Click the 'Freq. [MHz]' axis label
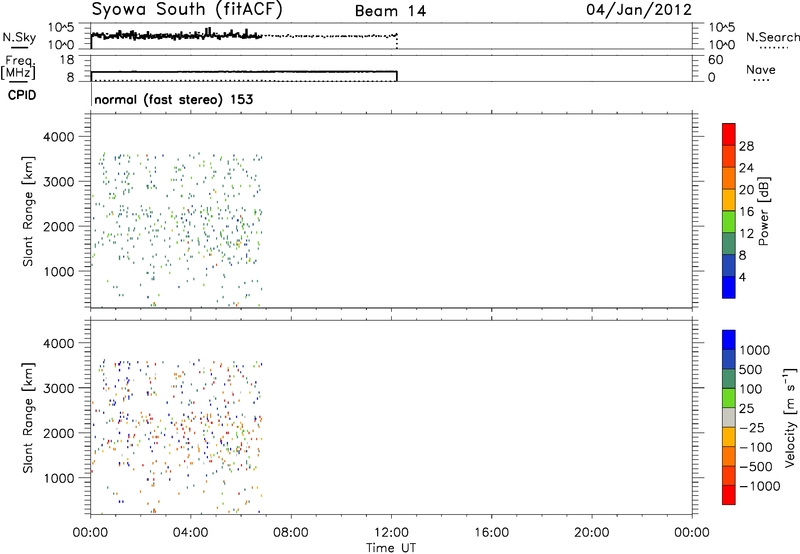This screenshot has height=554, width=800. (19, 67)
